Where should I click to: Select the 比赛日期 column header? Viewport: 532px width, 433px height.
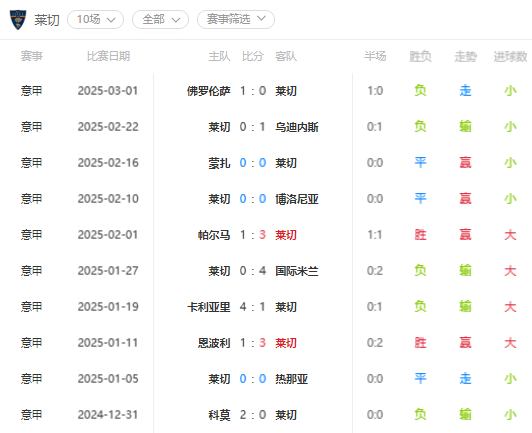108,56
